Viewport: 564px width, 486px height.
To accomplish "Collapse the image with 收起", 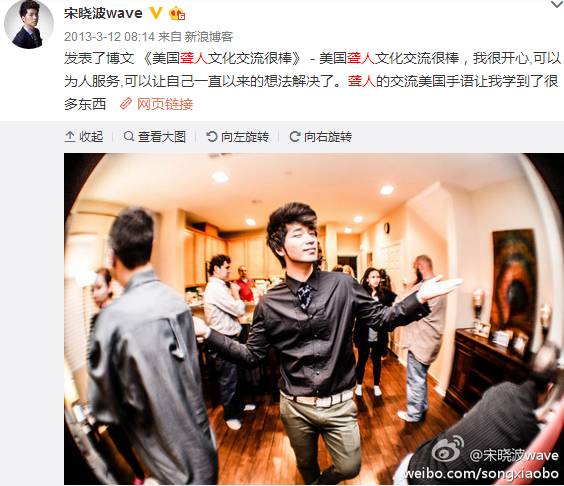I will tap(84, 137).
